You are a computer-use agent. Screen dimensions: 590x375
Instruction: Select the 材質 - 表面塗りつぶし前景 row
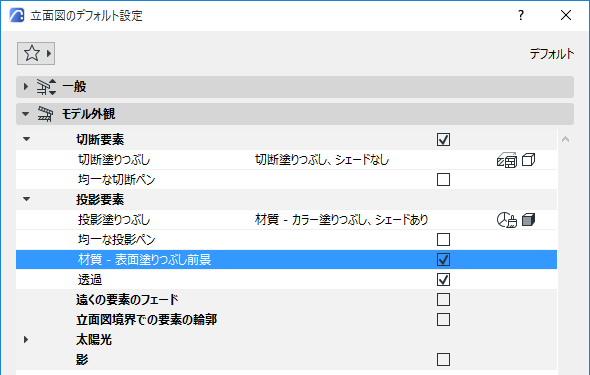click(286, 260)
